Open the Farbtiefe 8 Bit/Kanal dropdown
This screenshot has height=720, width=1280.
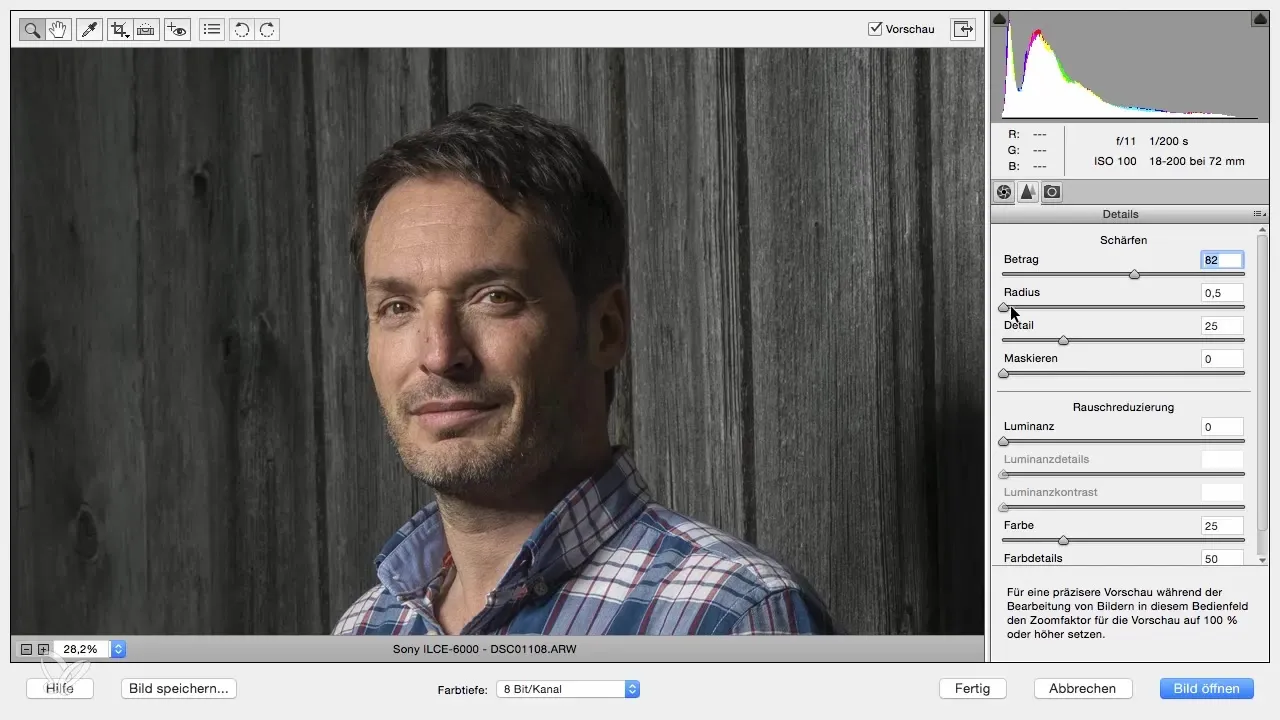(x=568, y=689)
